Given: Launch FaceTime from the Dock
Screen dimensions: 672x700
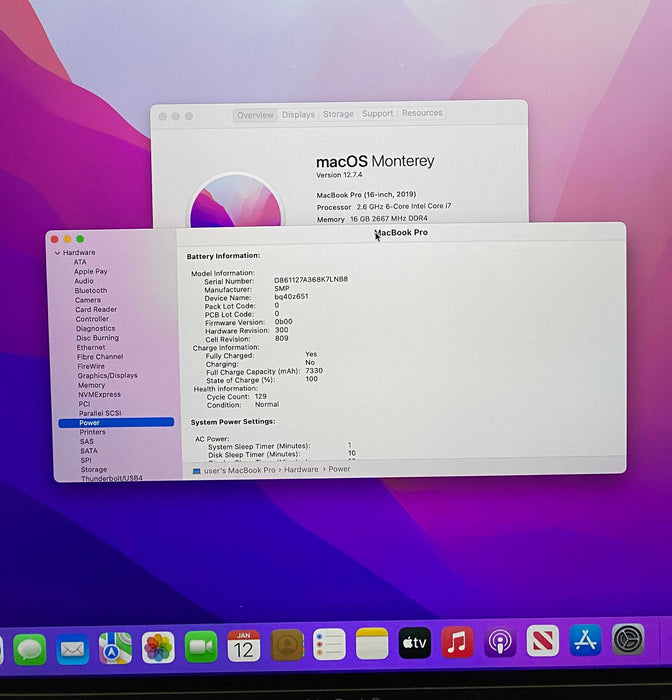Looking at the screenshot, I should [201, 646].
